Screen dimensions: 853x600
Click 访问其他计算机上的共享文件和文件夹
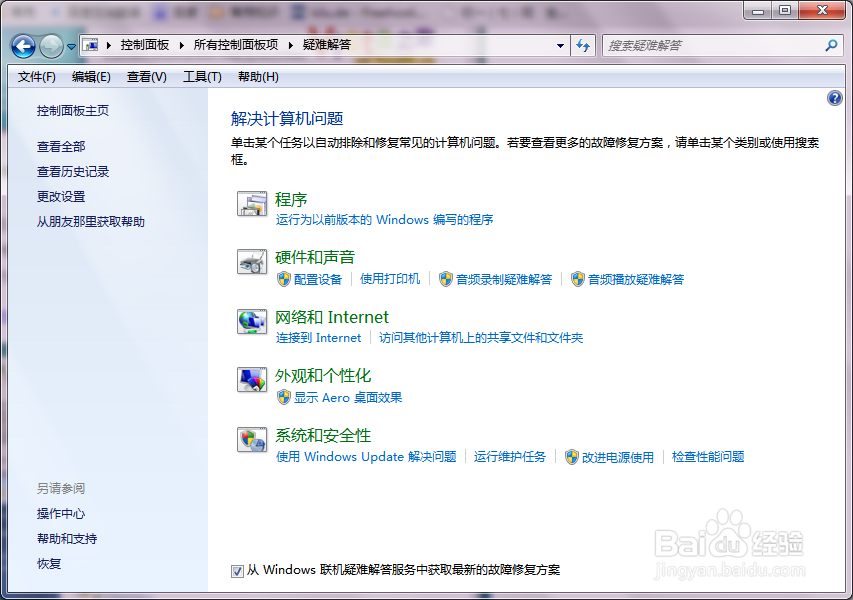point(481,338)
